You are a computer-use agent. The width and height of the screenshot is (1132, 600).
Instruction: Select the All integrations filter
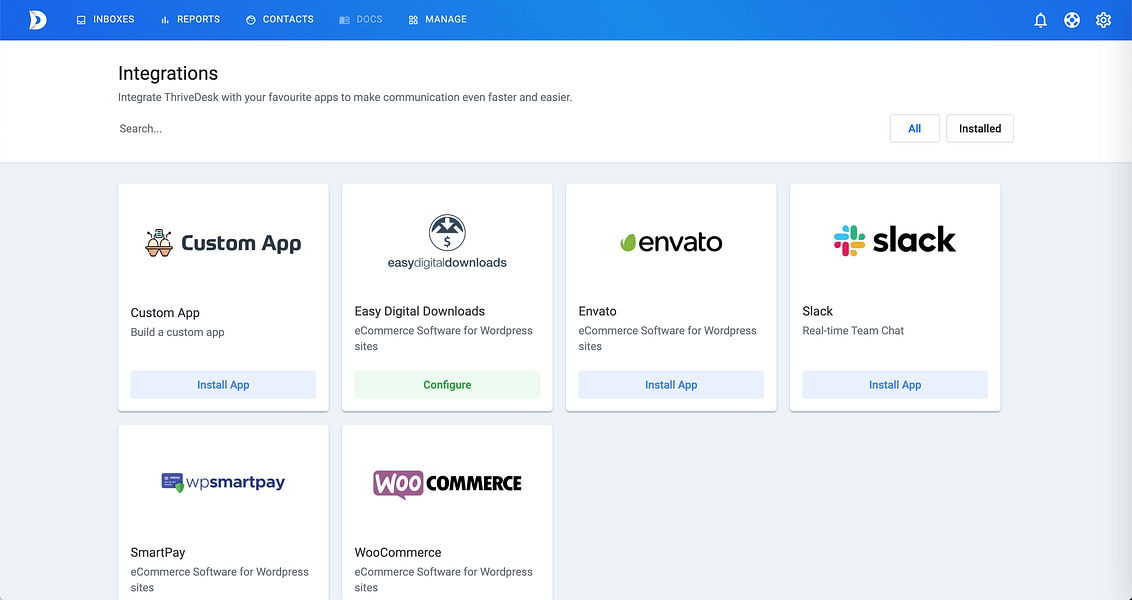(914, 128)
